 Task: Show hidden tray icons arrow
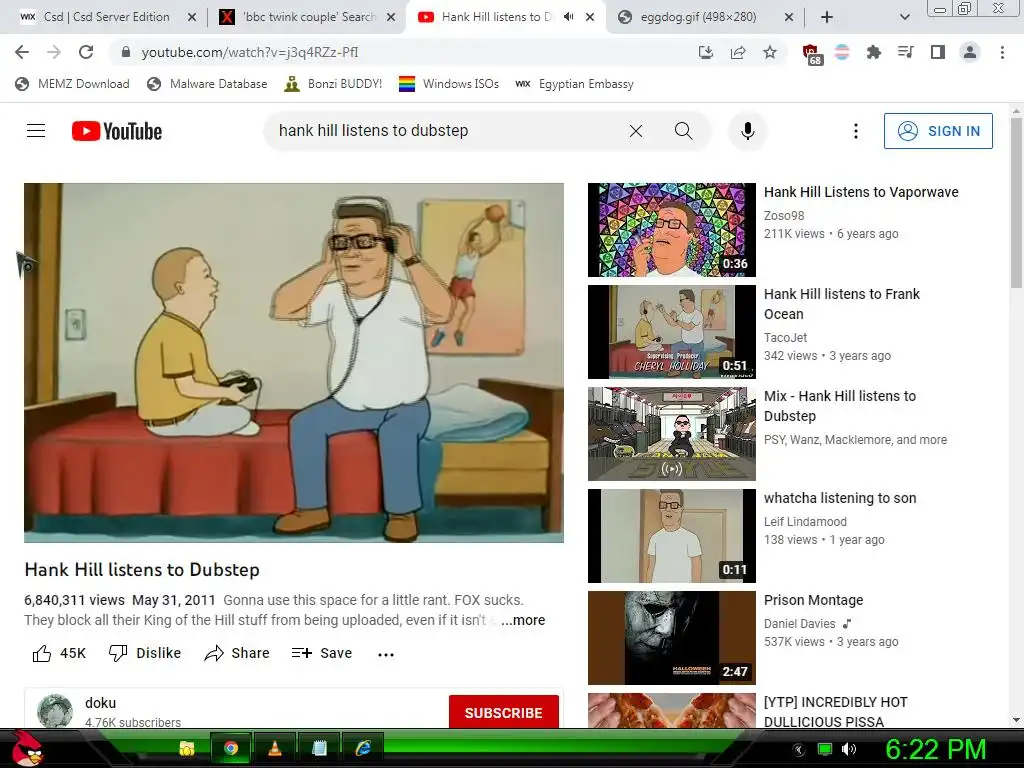tap(799, 750)
